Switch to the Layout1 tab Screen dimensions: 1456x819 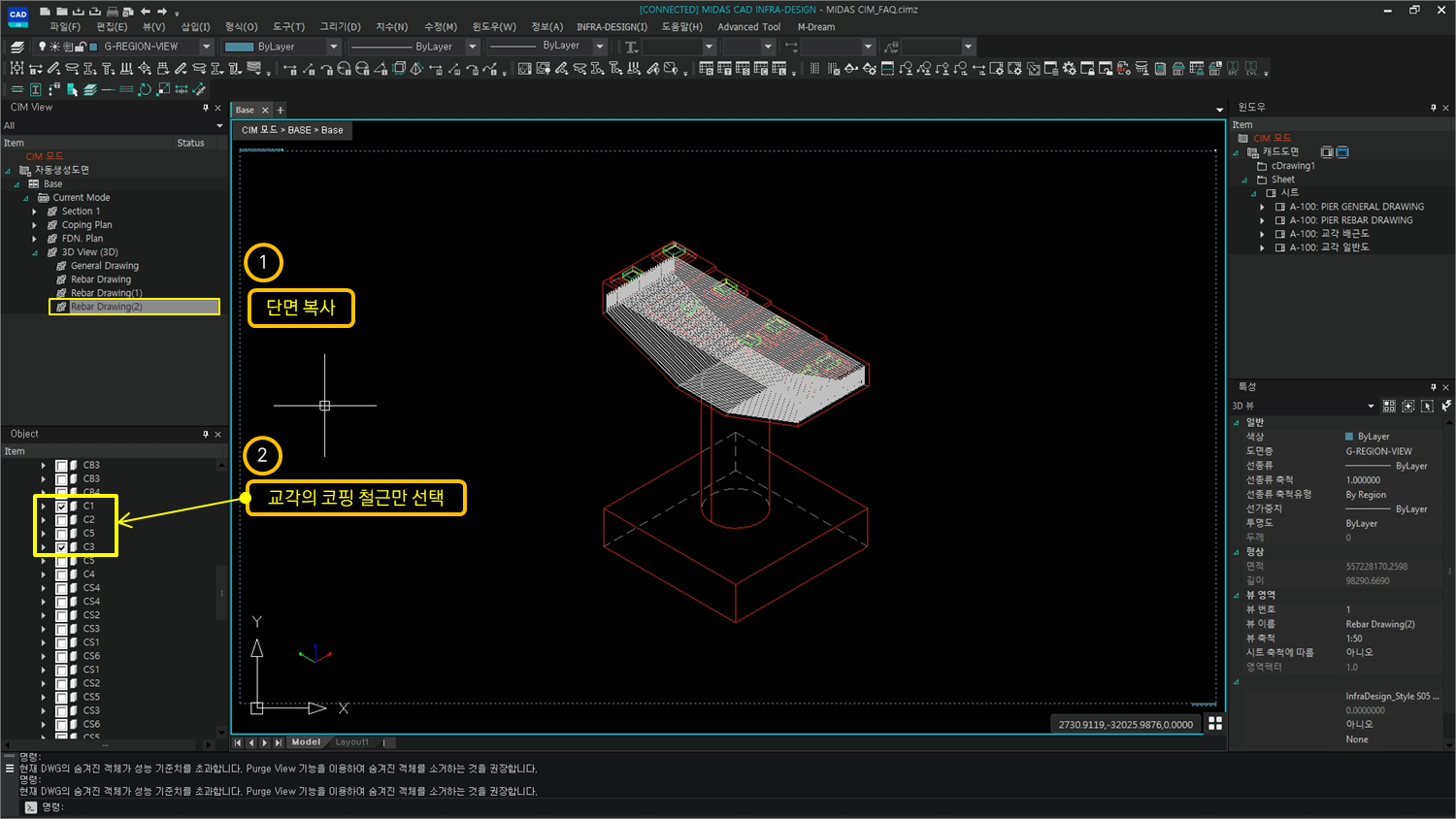click(351, 741)
